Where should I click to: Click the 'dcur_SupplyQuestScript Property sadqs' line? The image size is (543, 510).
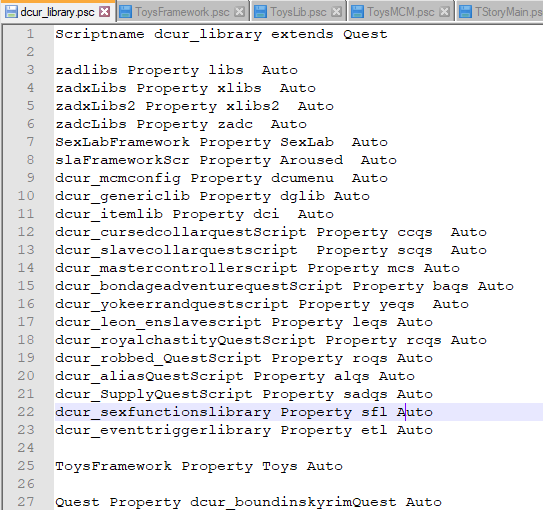point(244,394)
